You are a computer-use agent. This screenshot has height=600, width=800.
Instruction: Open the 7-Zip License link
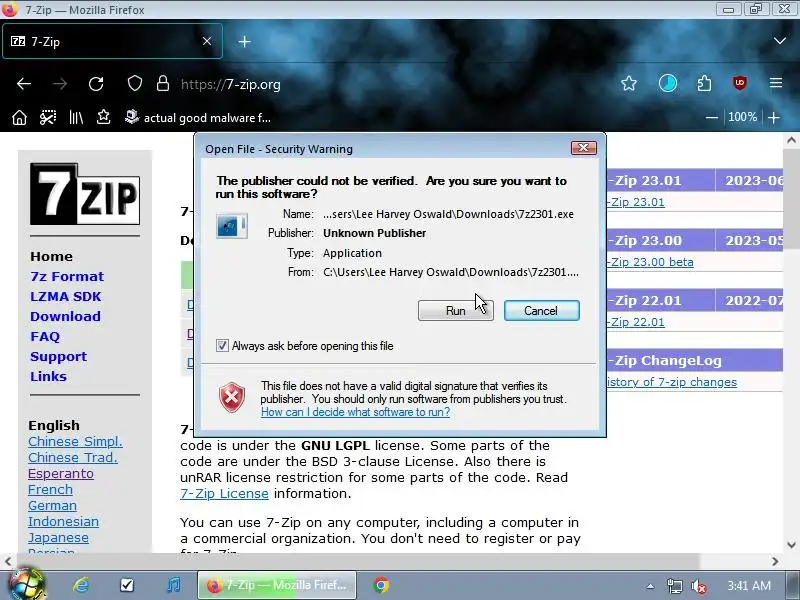[224, 493]
